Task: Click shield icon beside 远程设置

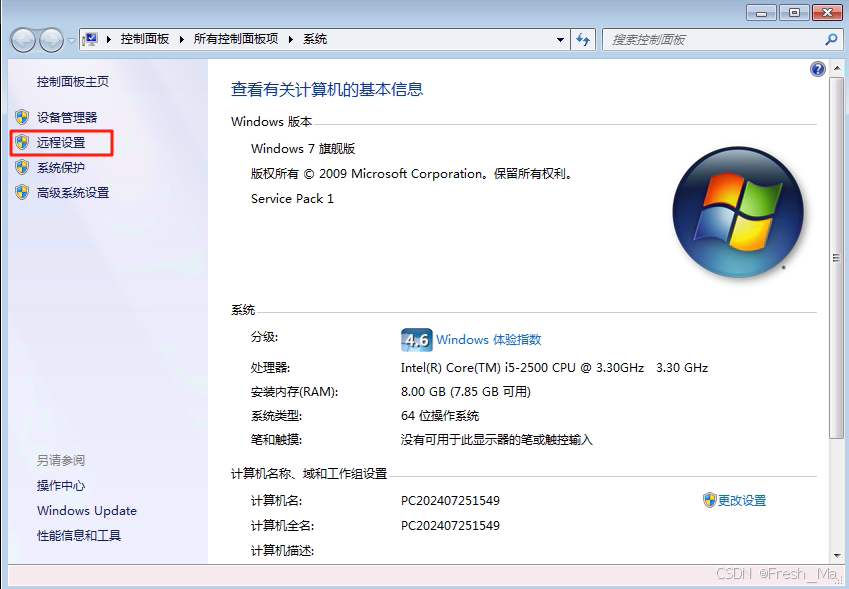Action: [x=22, y=142]
